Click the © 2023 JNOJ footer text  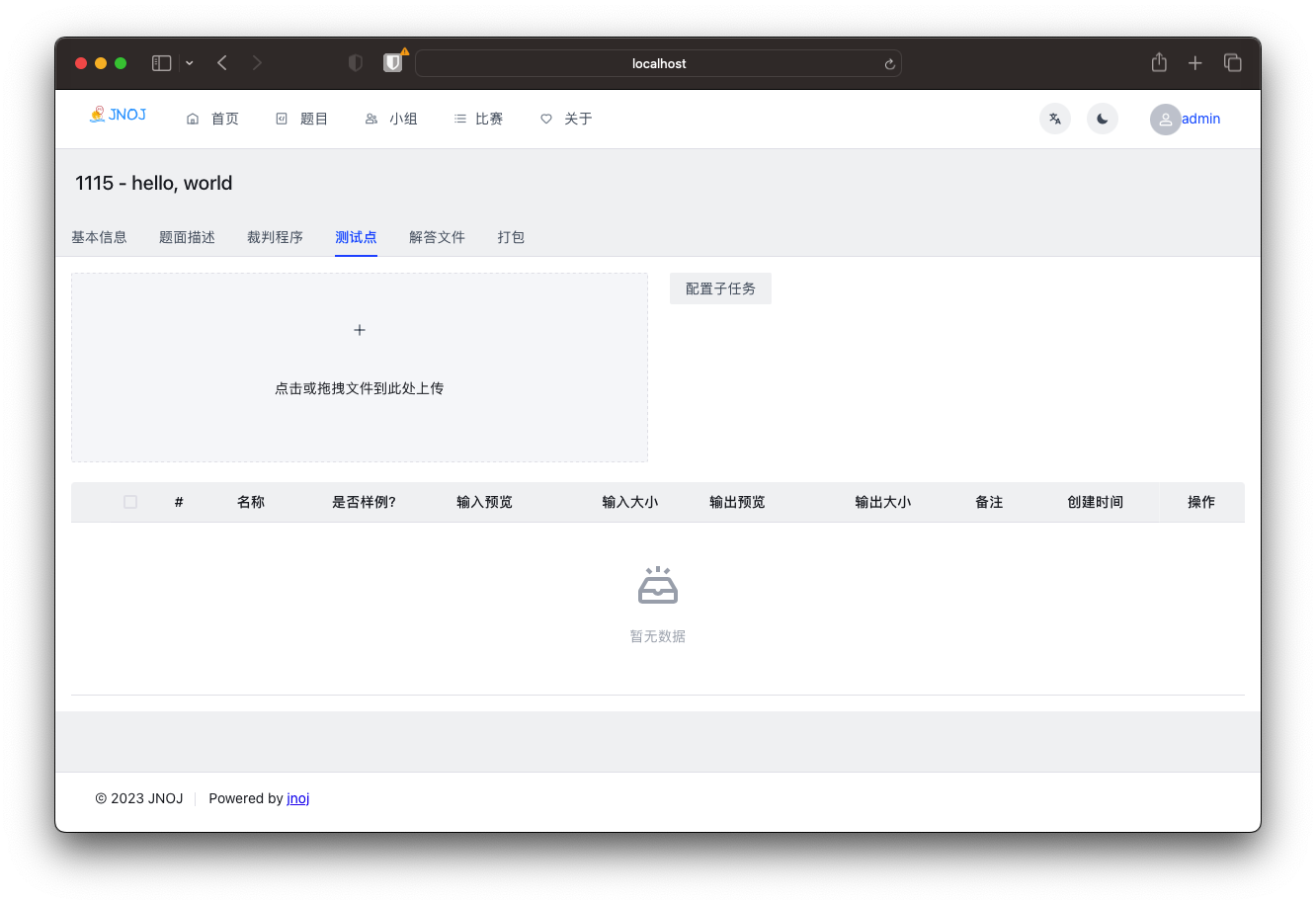pyautogui.click(x=139, y=798)
